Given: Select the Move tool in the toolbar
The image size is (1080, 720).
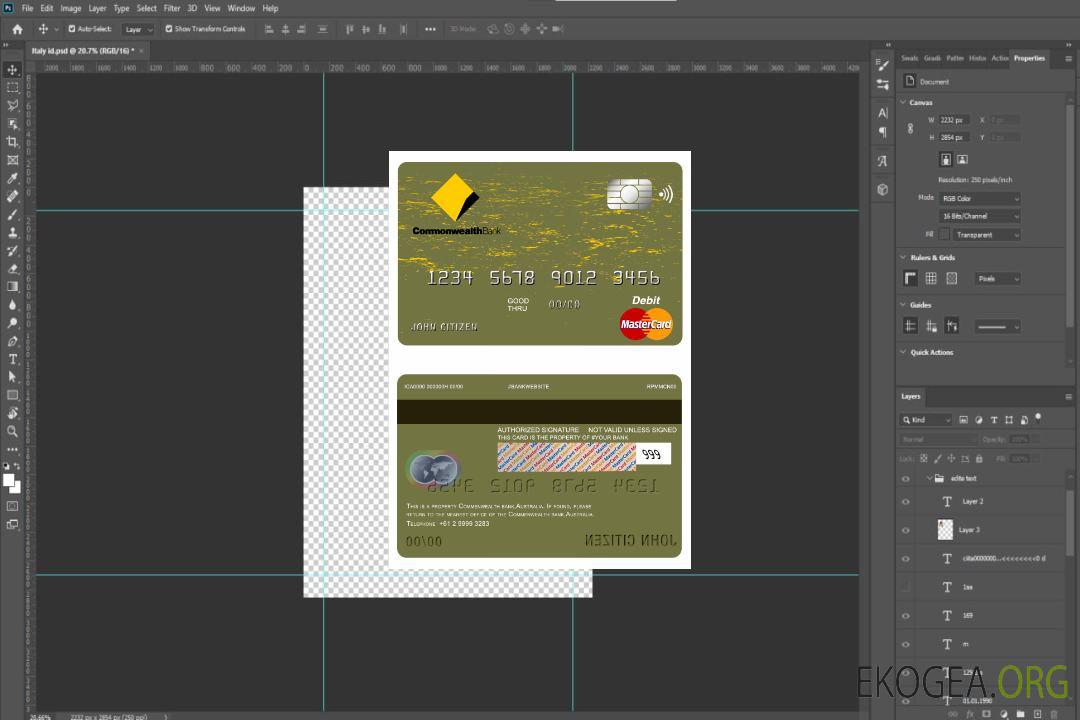Looking at the screenshot, I should (12, 69).
